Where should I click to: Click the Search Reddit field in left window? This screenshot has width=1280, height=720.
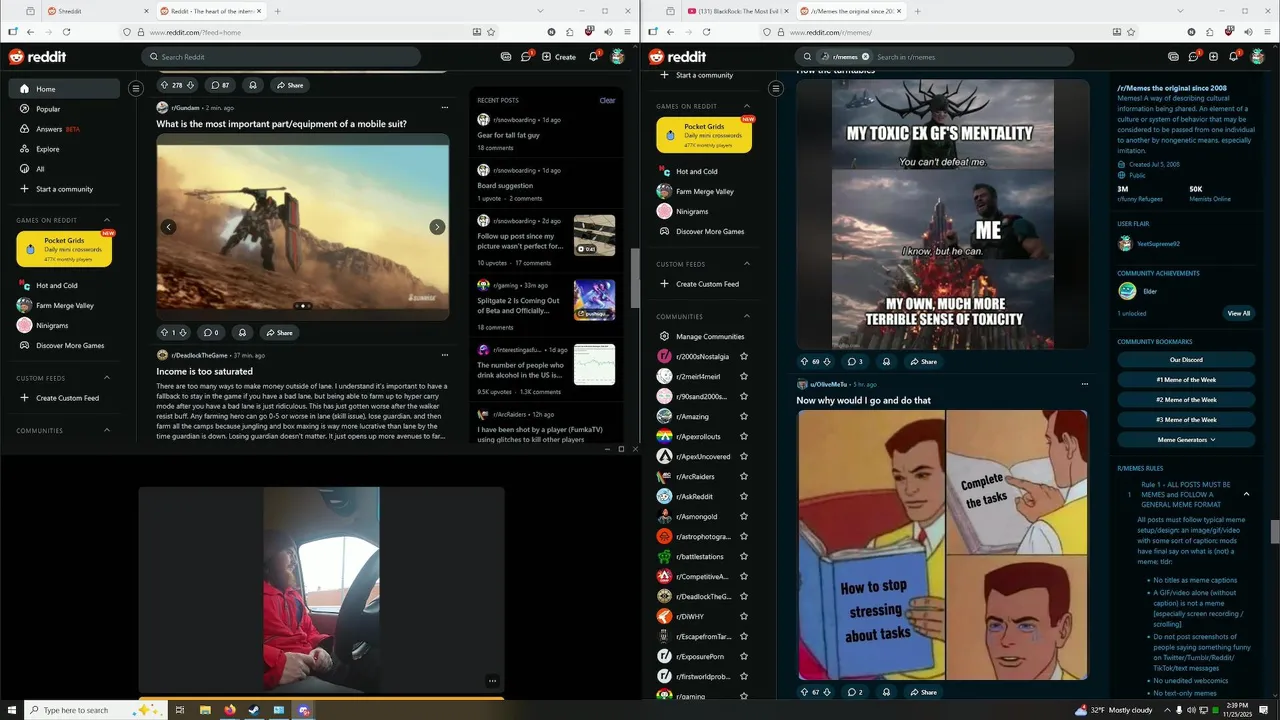[x=281, y=57]
